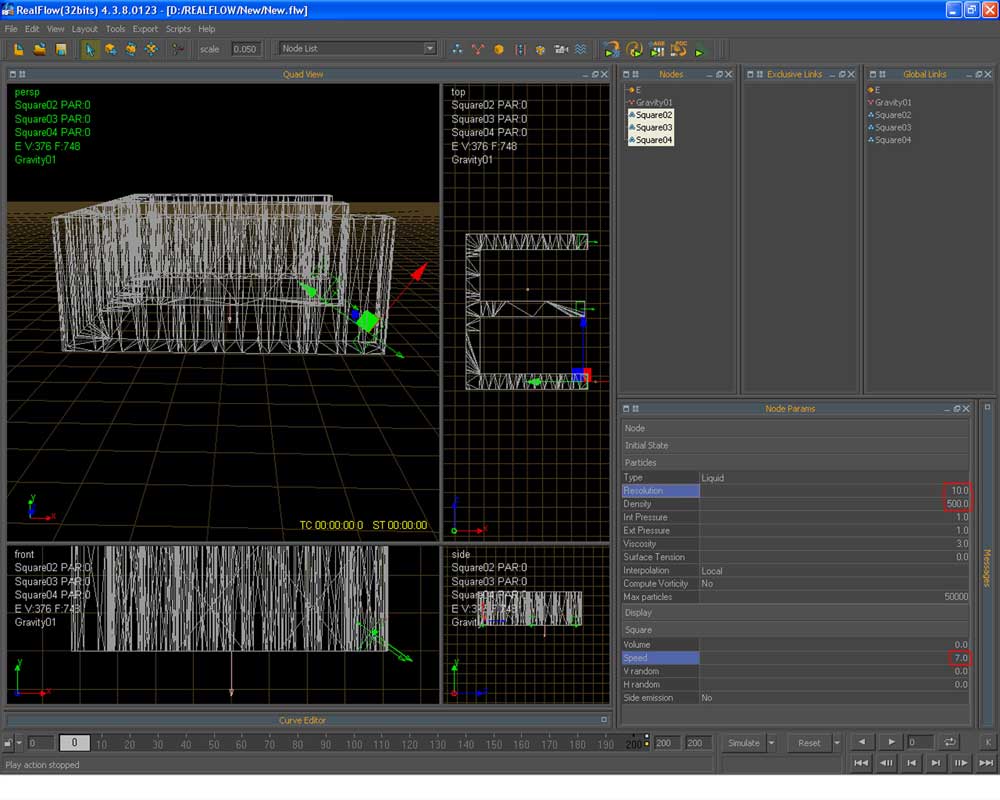Click the New Project icon in toolbar
The height and width of the screenshot is (800, 1000).
18,49
